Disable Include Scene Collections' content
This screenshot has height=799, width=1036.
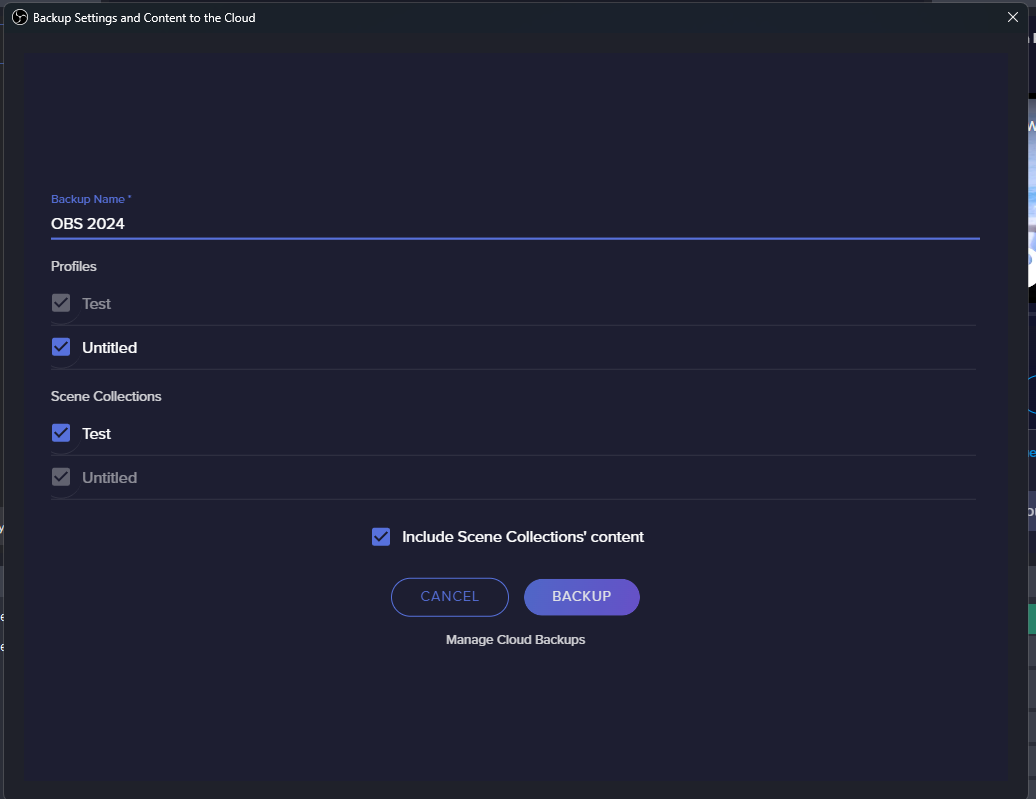pyautogui.click(x=381, y=537)
